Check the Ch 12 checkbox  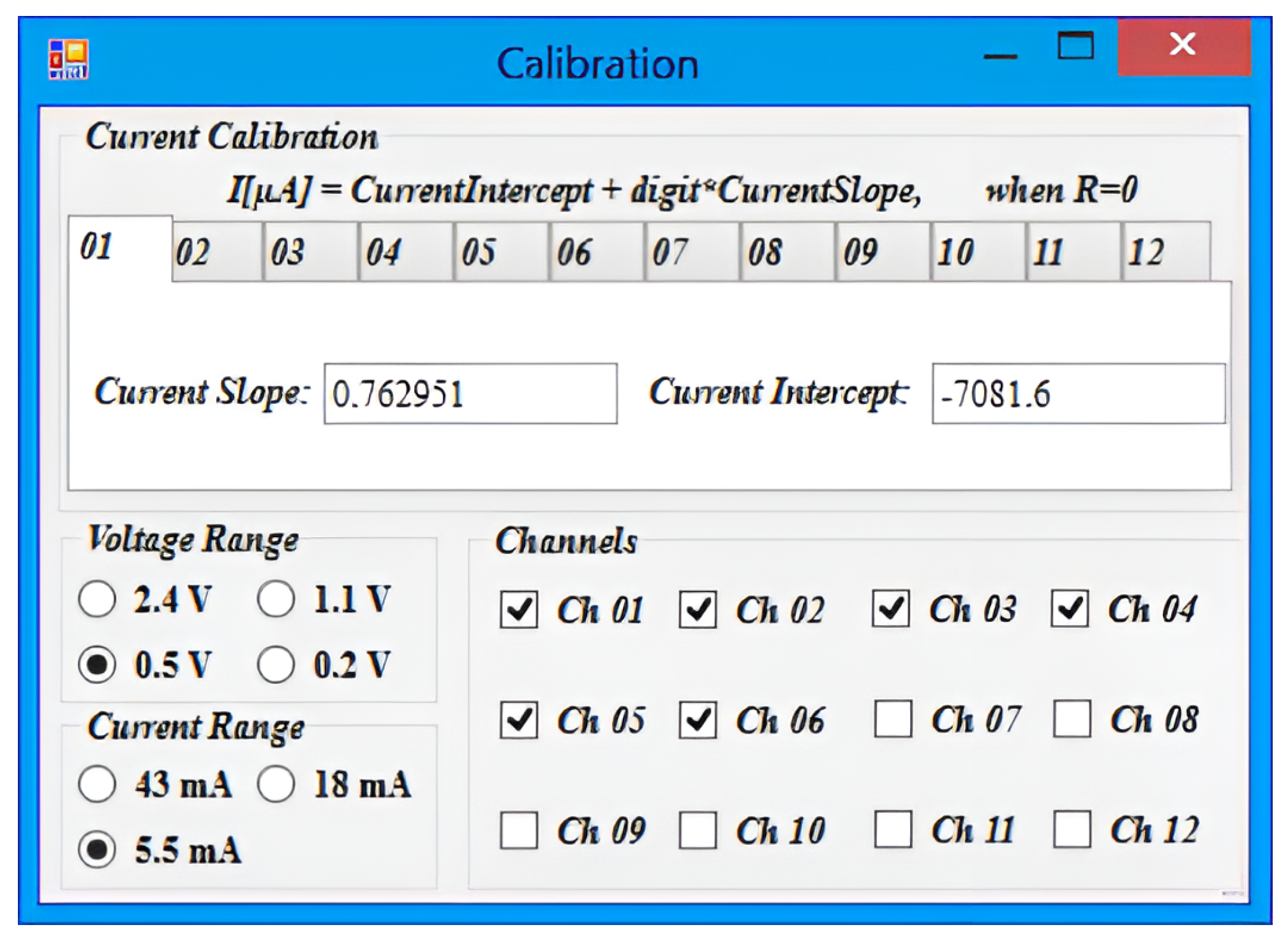pyautogui.click(x=1071, y=829)
